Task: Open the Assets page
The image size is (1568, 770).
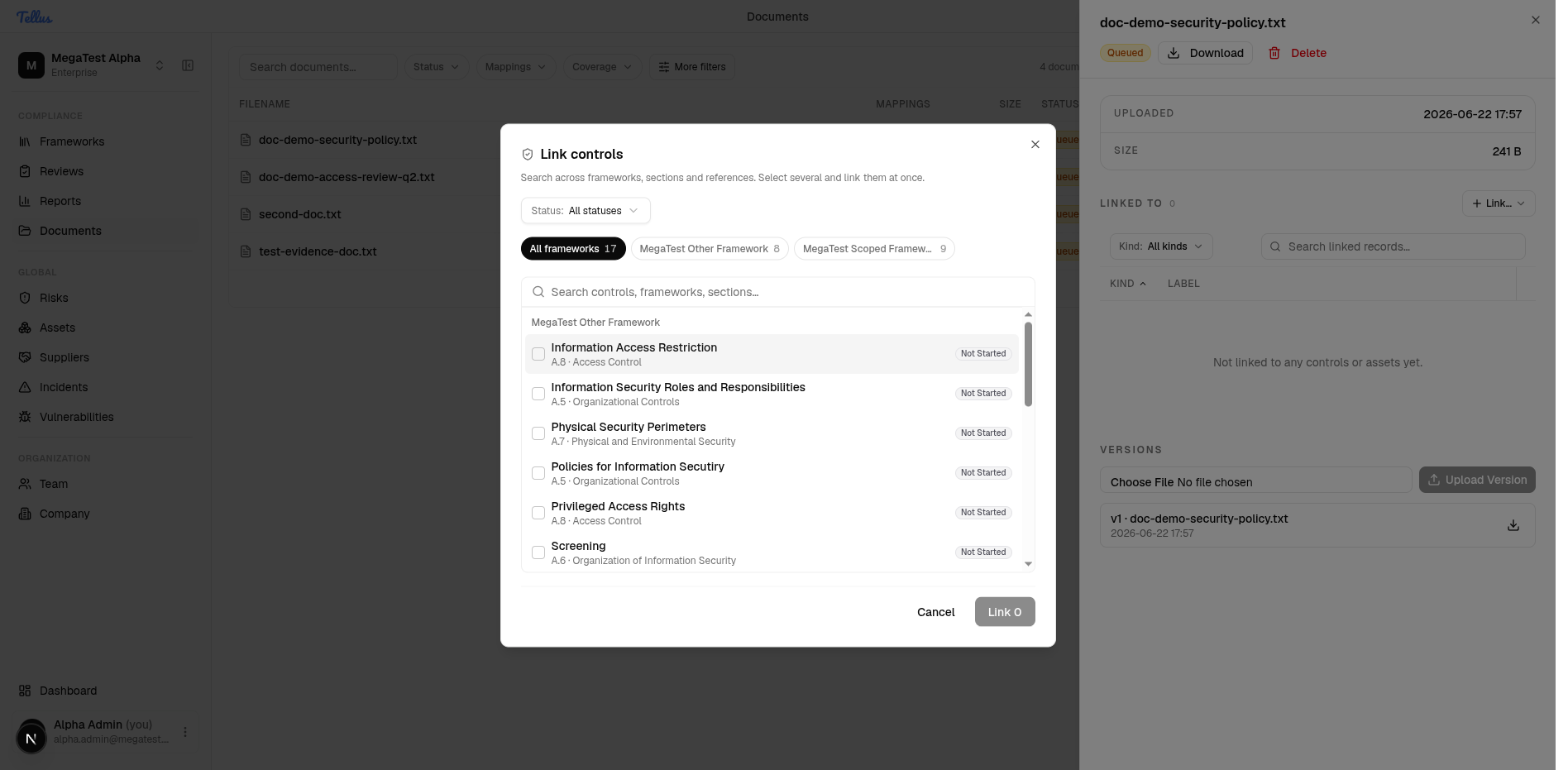Action: [57, 328]
